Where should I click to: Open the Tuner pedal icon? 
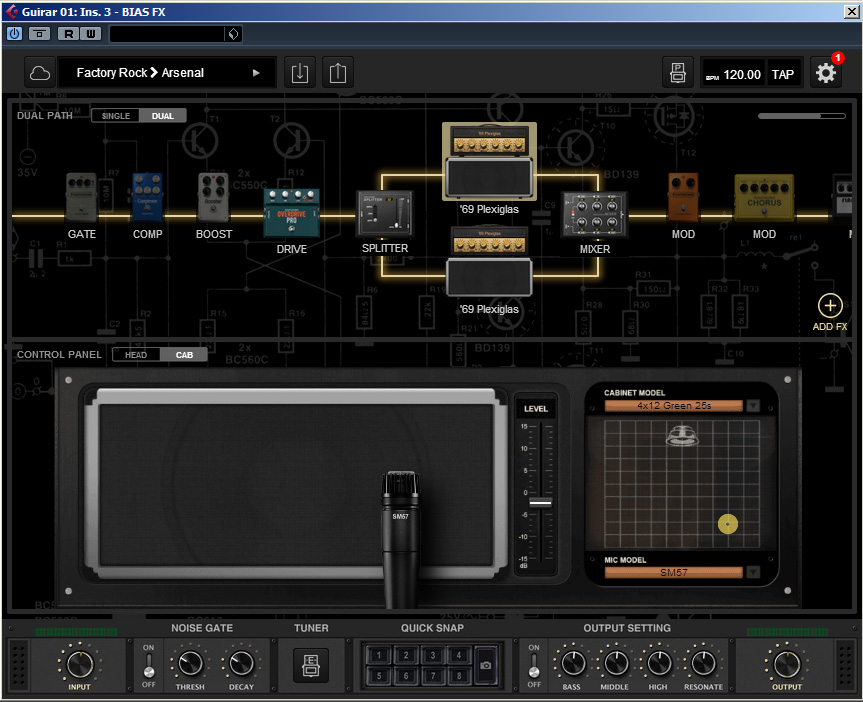click(x=310, y=665)
